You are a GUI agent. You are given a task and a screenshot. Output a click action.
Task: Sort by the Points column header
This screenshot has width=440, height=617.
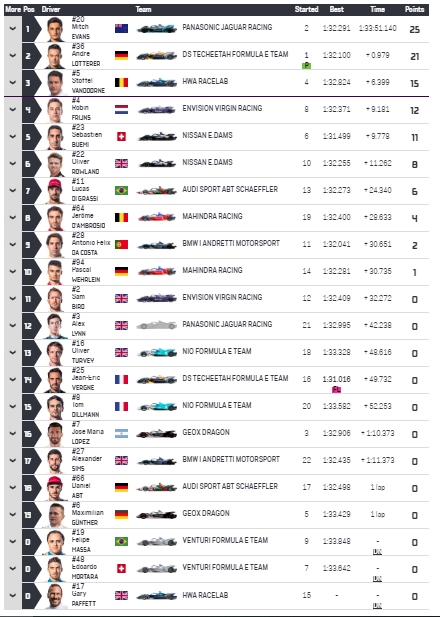coord(414,9)
